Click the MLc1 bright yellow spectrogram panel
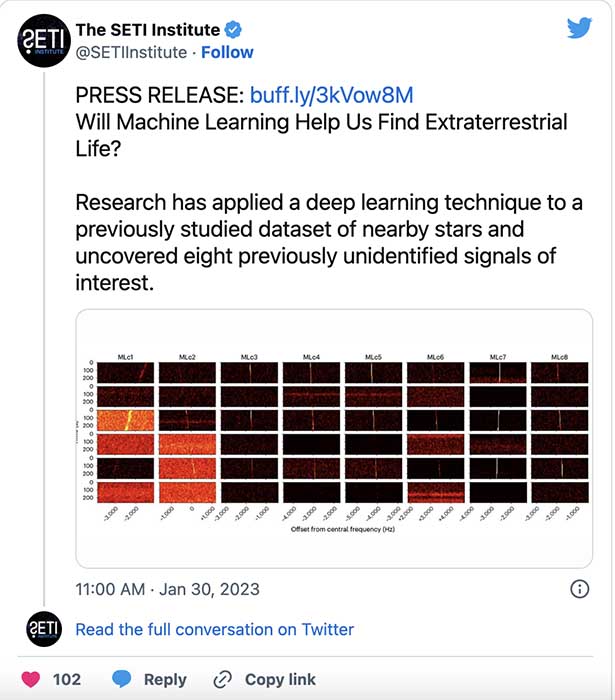 [125, 421]
